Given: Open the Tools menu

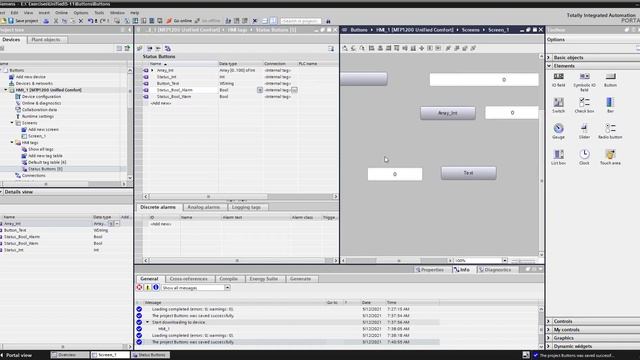Looking at the screenshot, I should point(99,13).
